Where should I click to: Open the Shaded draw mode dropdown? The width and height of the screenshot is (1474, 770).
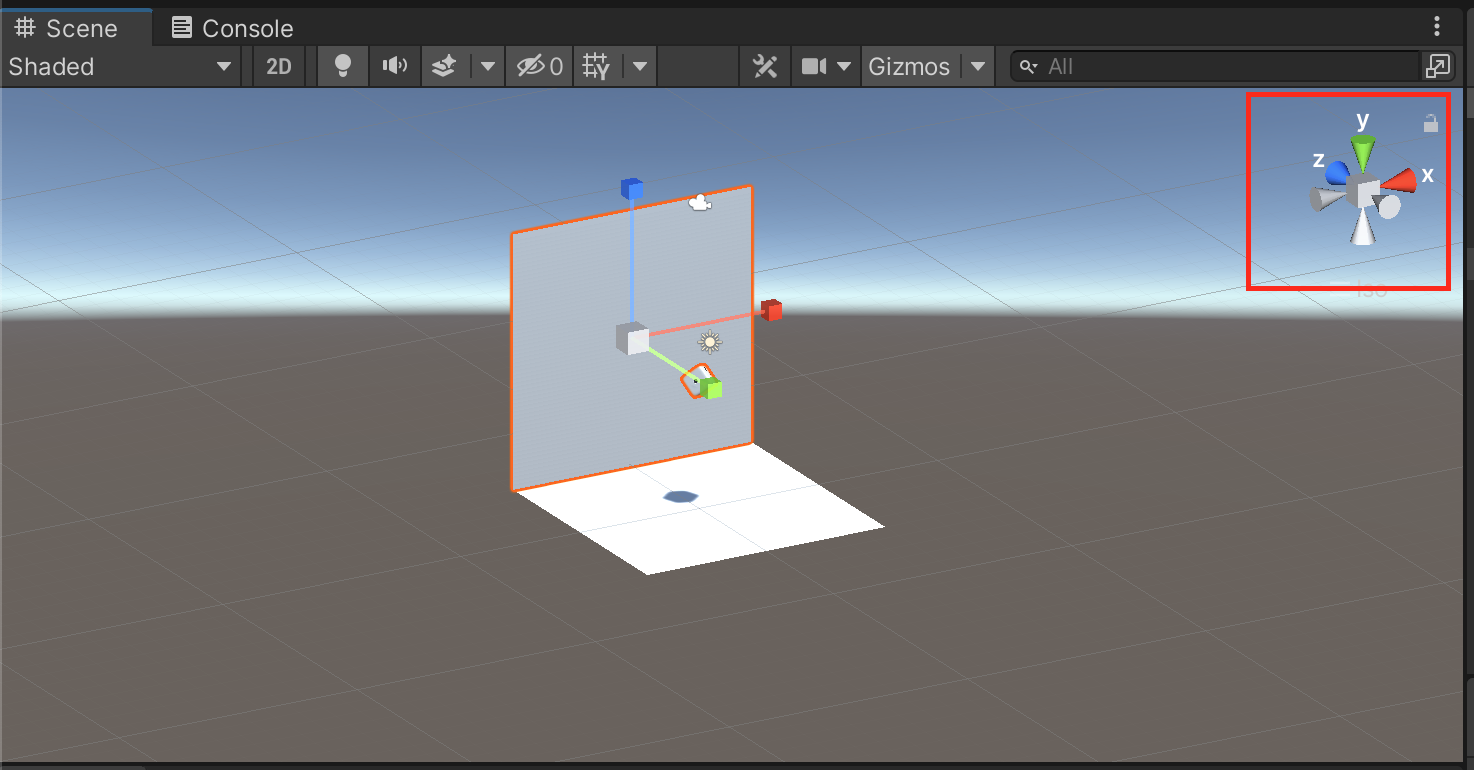(119, 67)
